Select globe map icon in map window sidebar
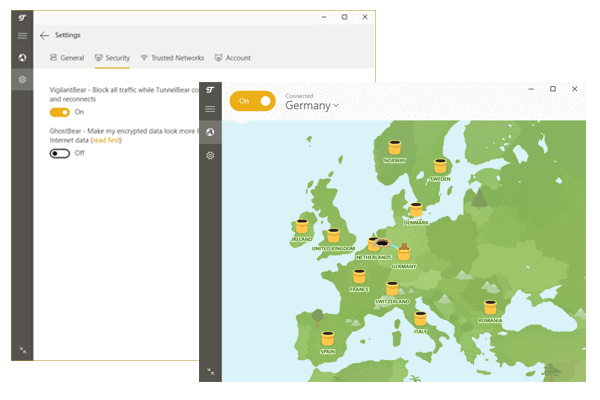 coord(210,132)
